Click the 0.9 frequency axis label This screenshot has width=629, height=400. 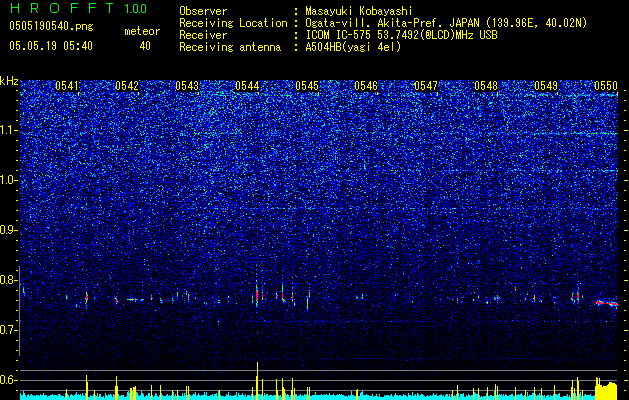click(x=8, y=230)
